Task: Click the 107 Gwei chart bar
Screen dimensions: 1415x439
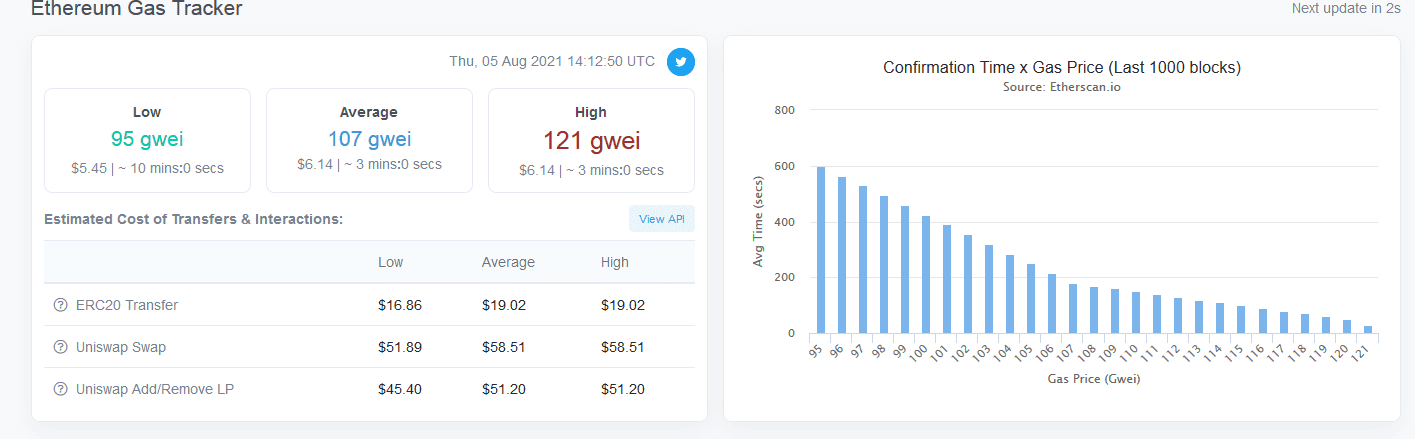Action: [x=1073, y=309]
